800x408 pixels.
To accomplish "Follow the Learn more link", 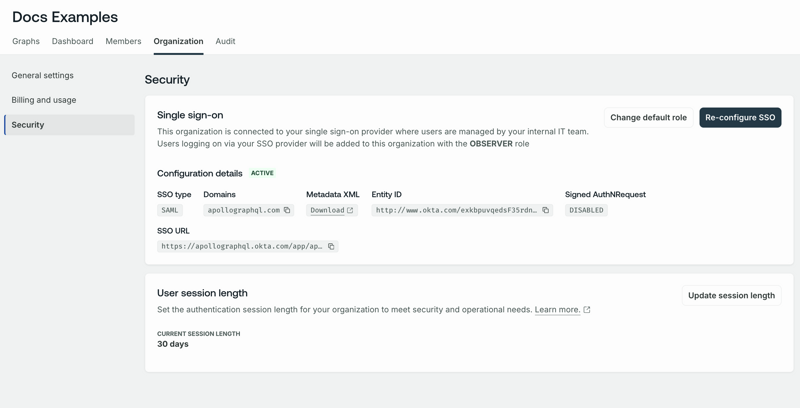I will tap(557, 310).
